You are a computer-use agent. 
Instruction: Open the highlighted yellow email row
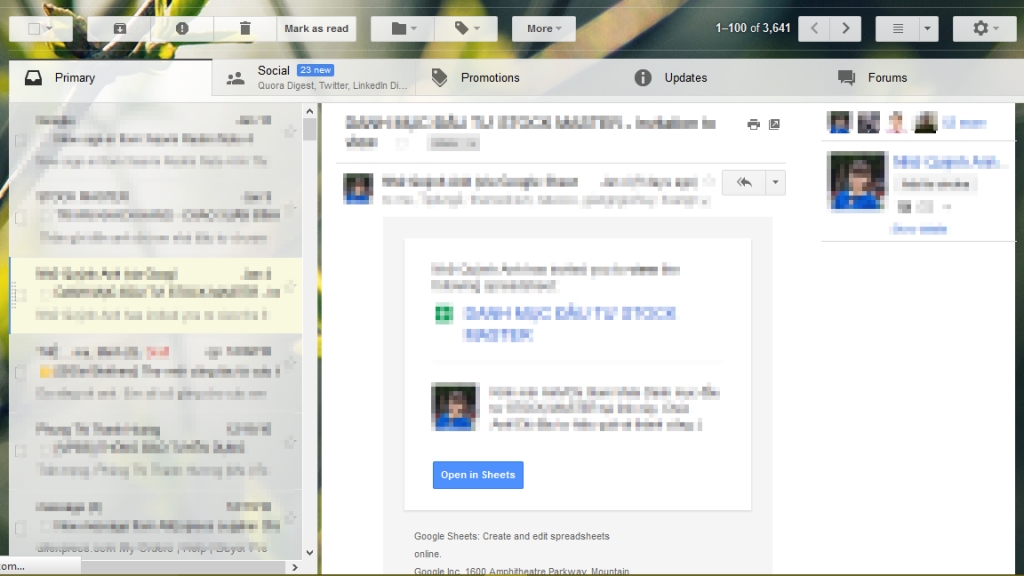pos(156,295)
